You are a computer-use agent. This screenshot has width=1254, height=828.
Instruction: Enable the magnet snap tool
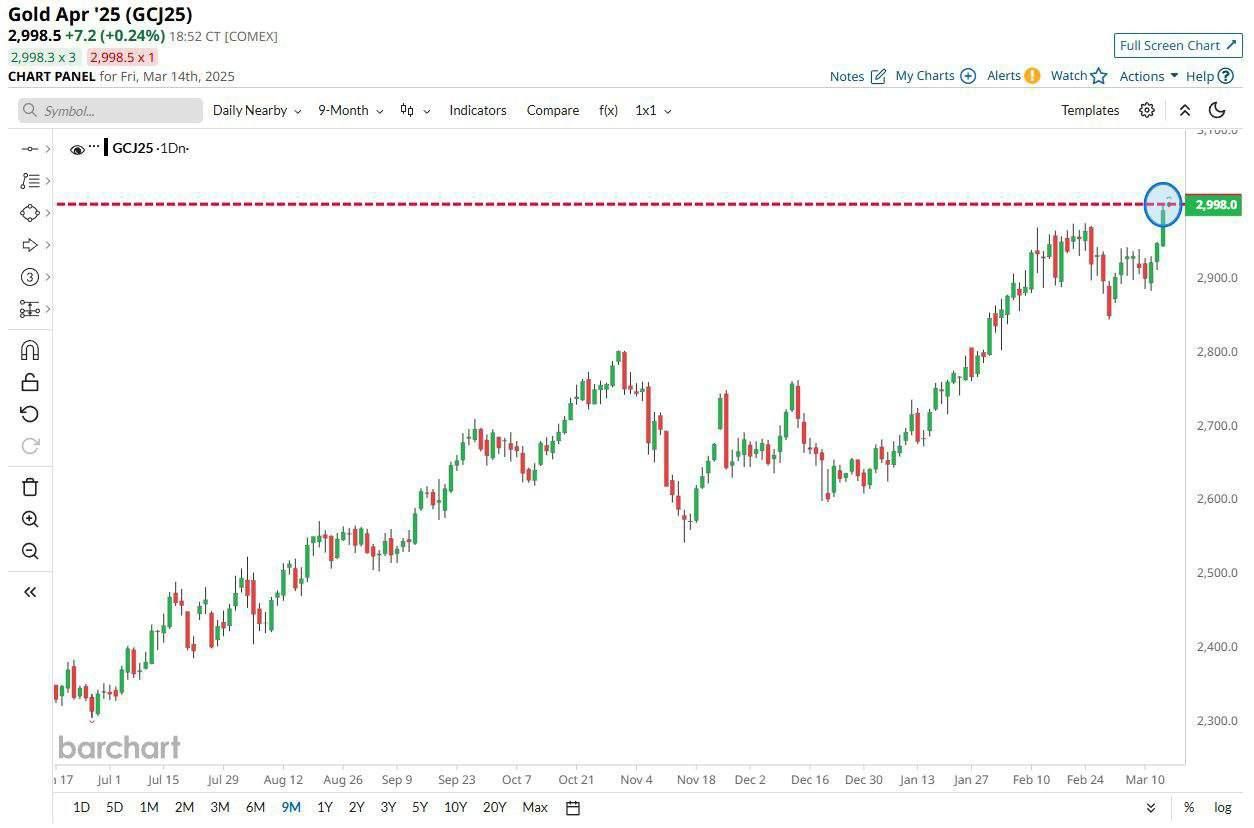(30, 350)
